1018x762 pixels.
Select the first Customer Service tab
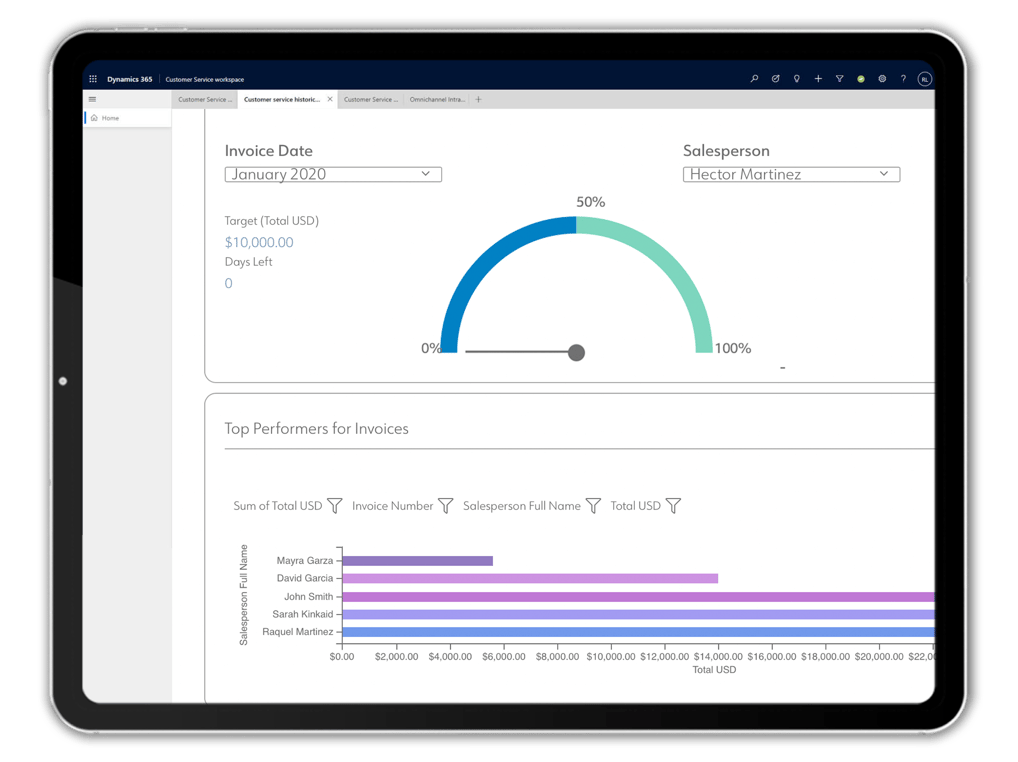(204, 100)
